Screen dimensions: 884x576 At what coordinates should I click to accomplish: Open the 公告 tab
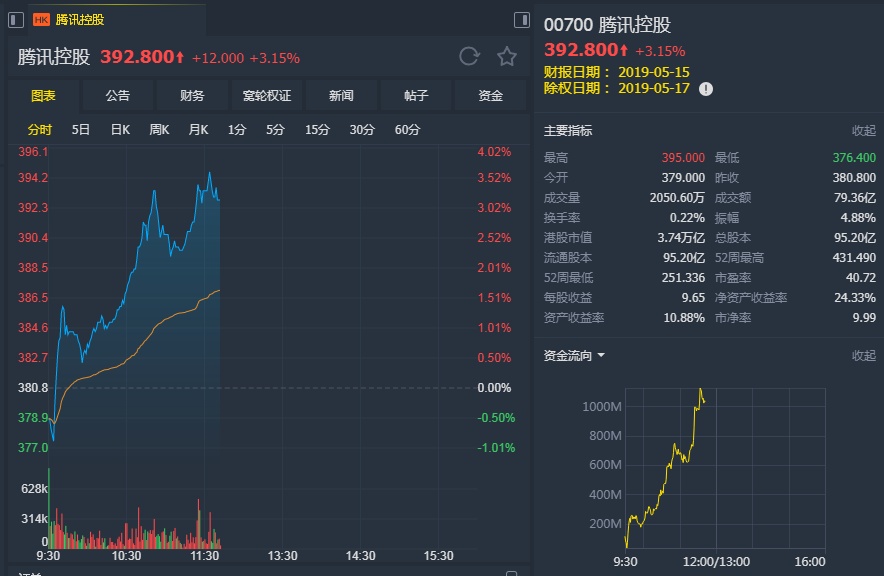coord(117,96)
